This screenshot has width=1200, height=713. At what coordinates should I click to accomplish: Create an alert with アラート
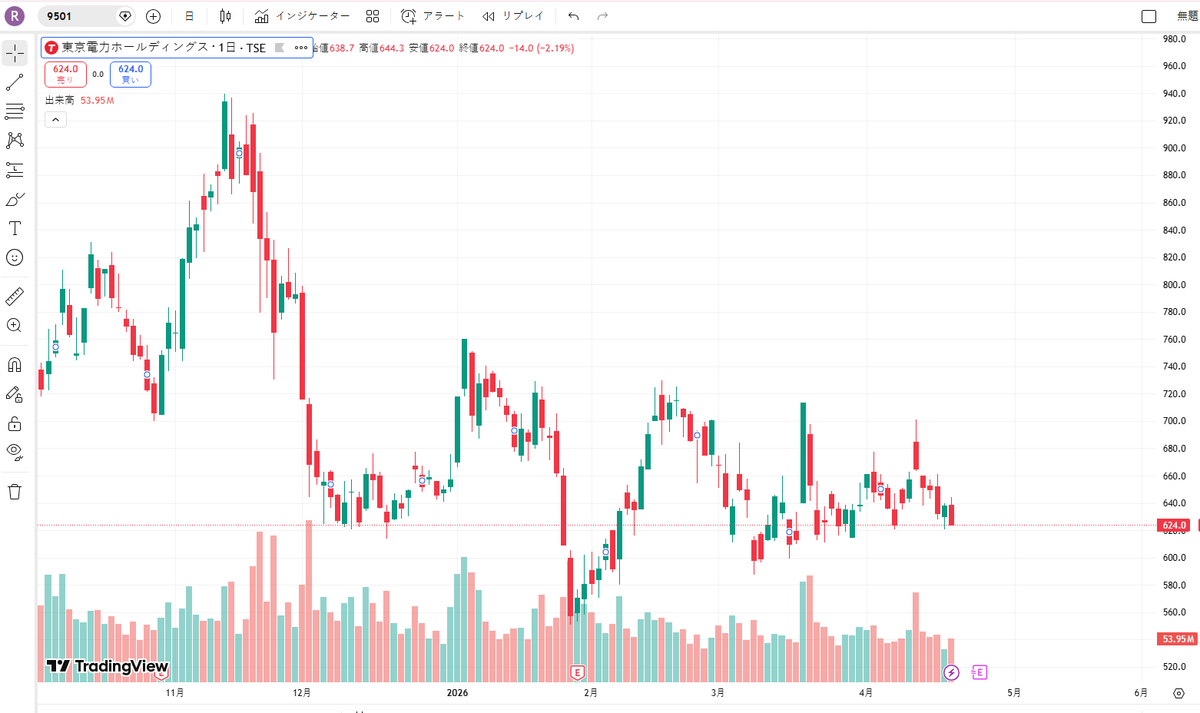tap(433, 16)
